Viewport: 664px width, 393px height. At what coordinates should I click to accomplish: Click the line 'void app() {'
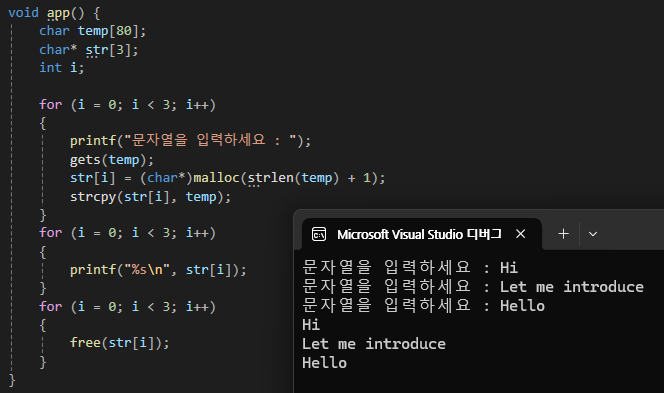click(x=54, y=13)
